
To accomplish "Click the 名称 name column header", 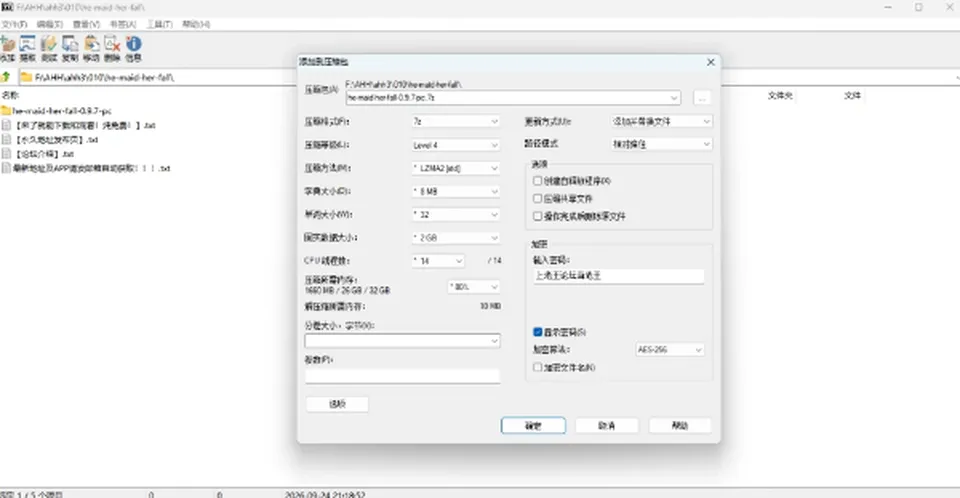I will tap(10, 96).
